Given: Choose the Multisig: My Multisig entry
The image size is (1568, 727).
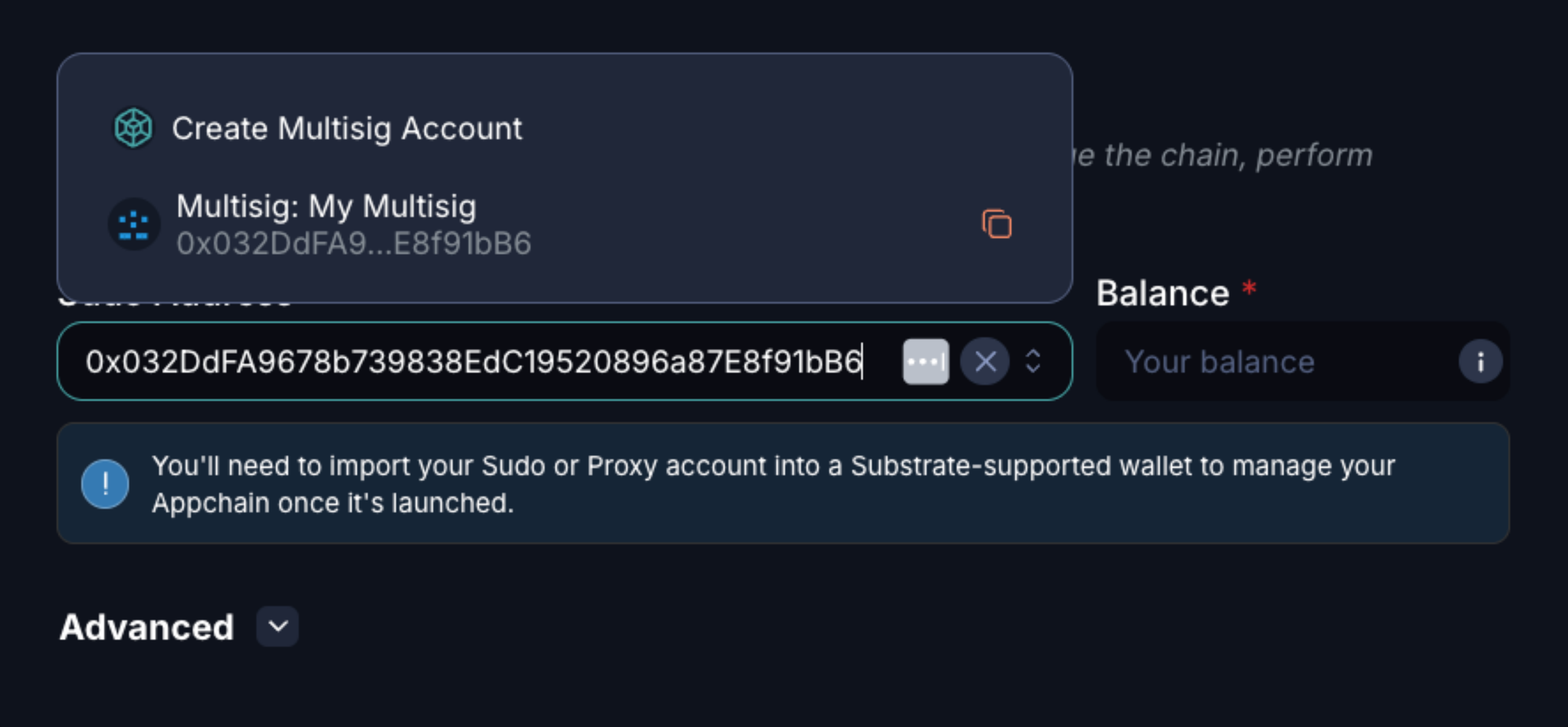Looking at the screenshot, I should click(326, 206).
